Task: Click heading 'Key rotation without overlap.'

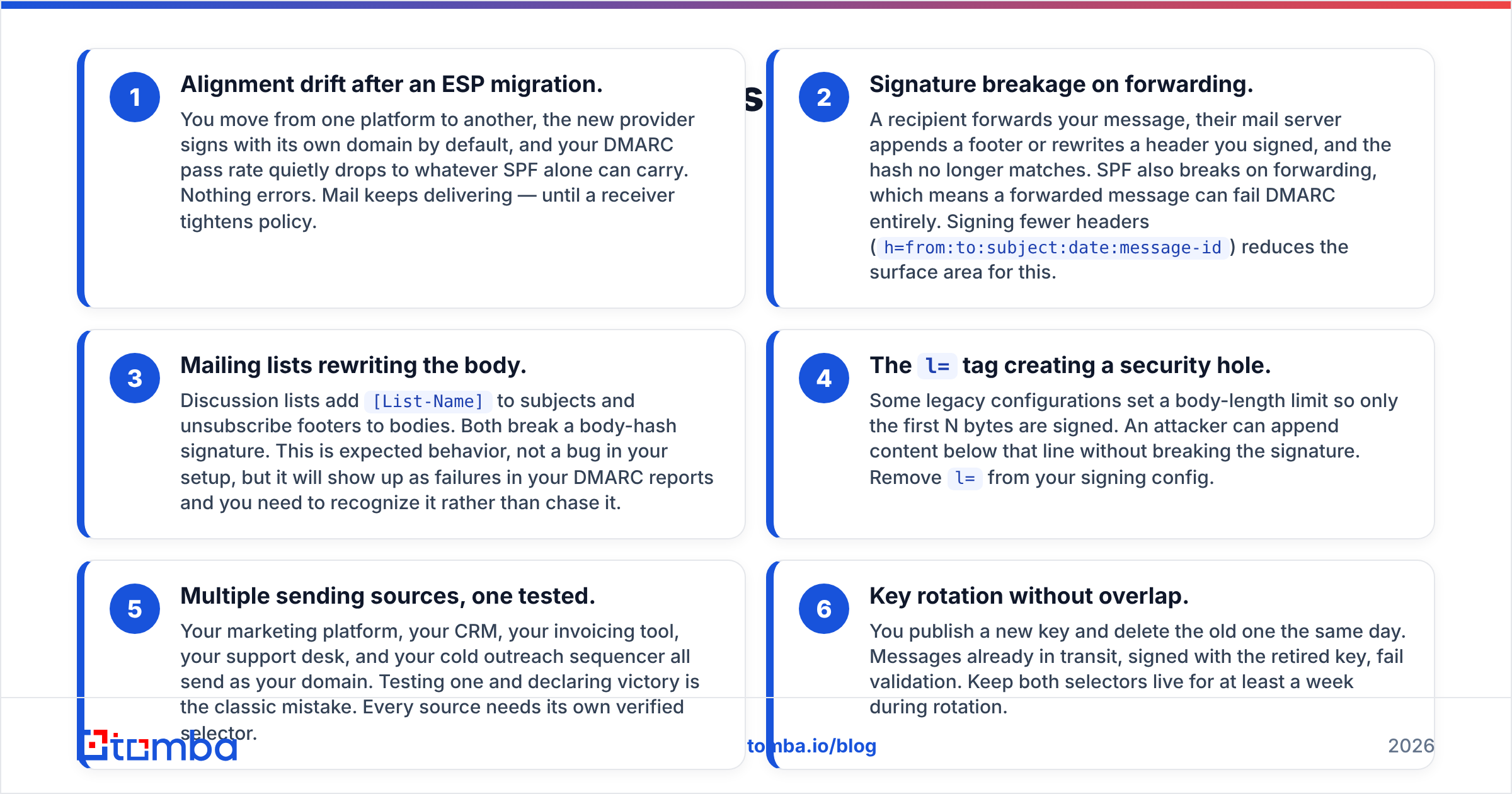Action: (1029, 596)
